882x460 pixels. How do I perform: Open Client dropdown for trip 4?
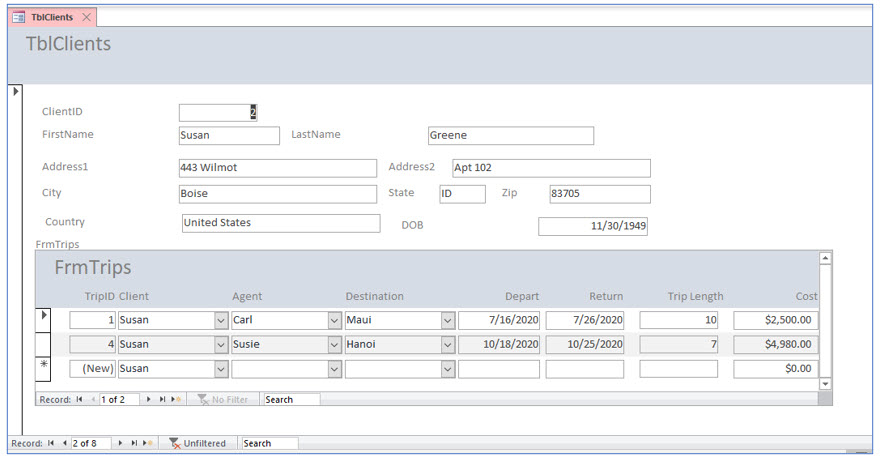click(221, 345)
